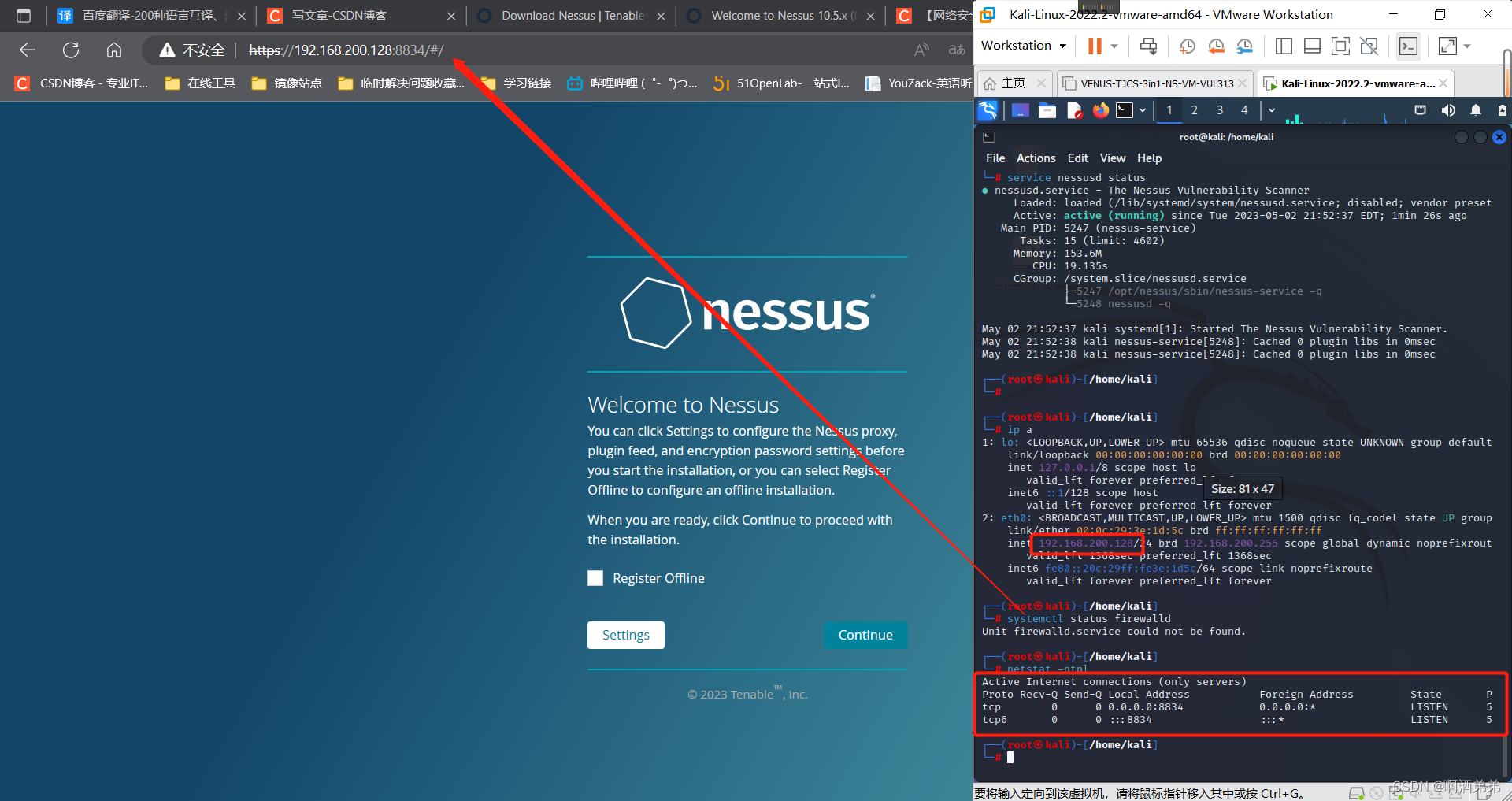This screenshot has height=801, width=1512.
Task: Switch to 百度翻译 browser tab
Action: pyautogui.click(x=151, y=16)
